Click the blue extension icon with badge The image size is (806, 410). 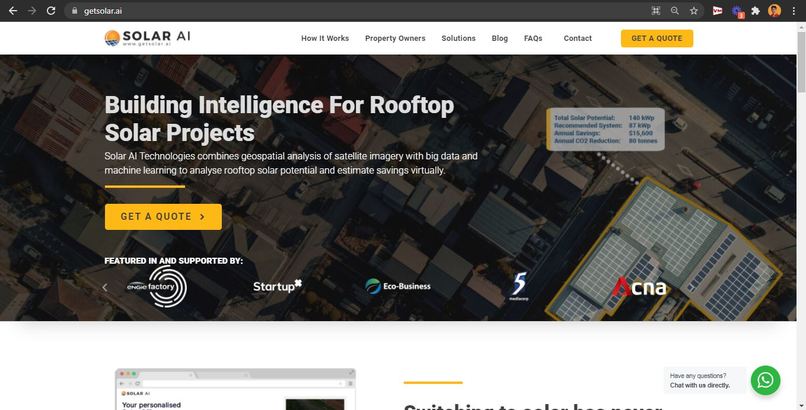pos(737,11)
